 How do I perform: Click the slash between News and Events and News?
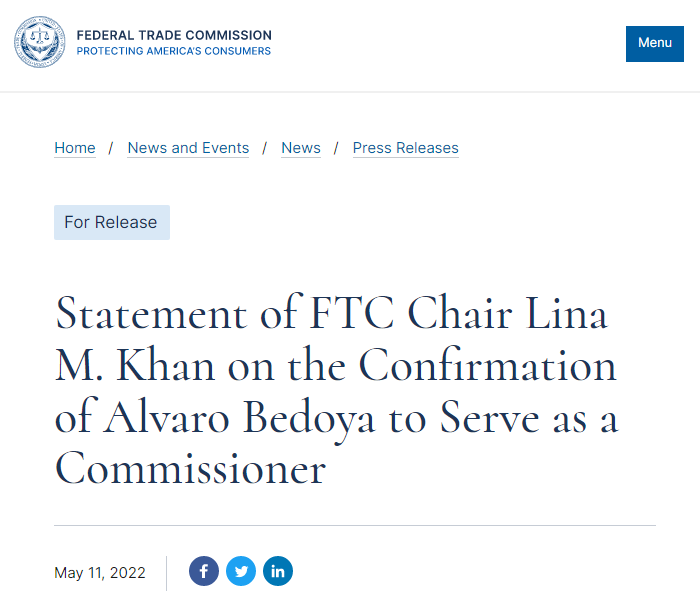click(x=265, y=148)
